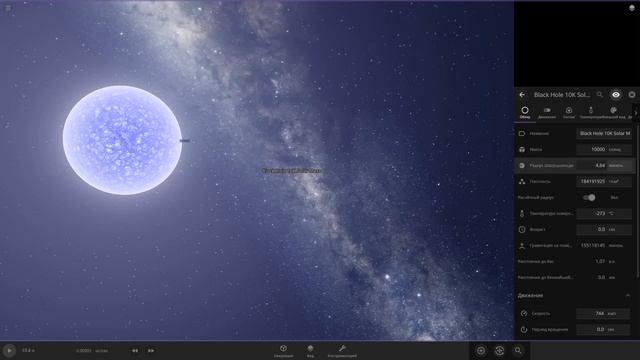The height and width of the screenshot is (360, 640).
Task: Toggle the calculated radius switch
Action: coord(589,198)
